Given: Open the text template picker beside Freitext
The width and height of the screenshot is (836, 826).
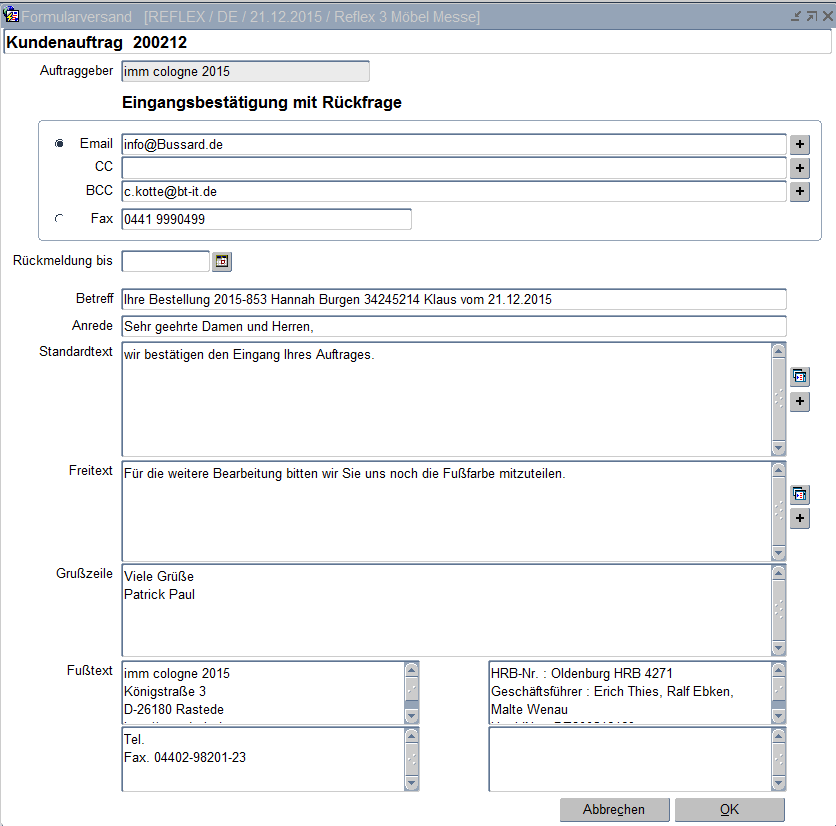Looking at the screenshot, I should (800, 494).
